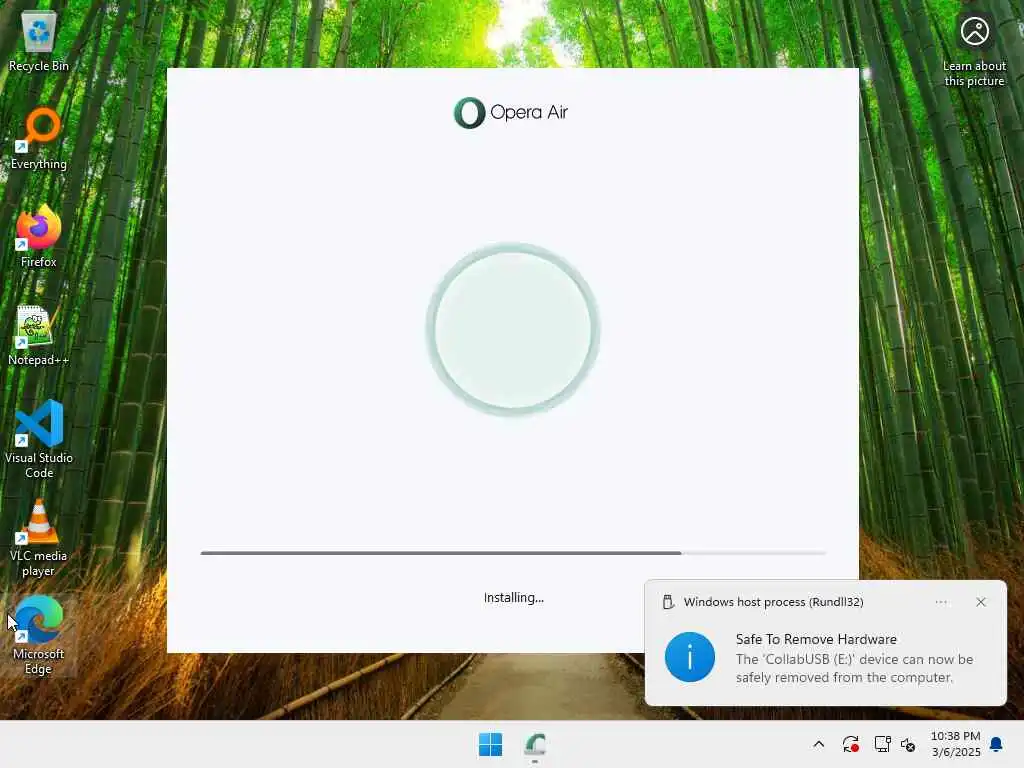
Task: Click the Opera Air installer taskbar icon
Action: click(535, 744)
